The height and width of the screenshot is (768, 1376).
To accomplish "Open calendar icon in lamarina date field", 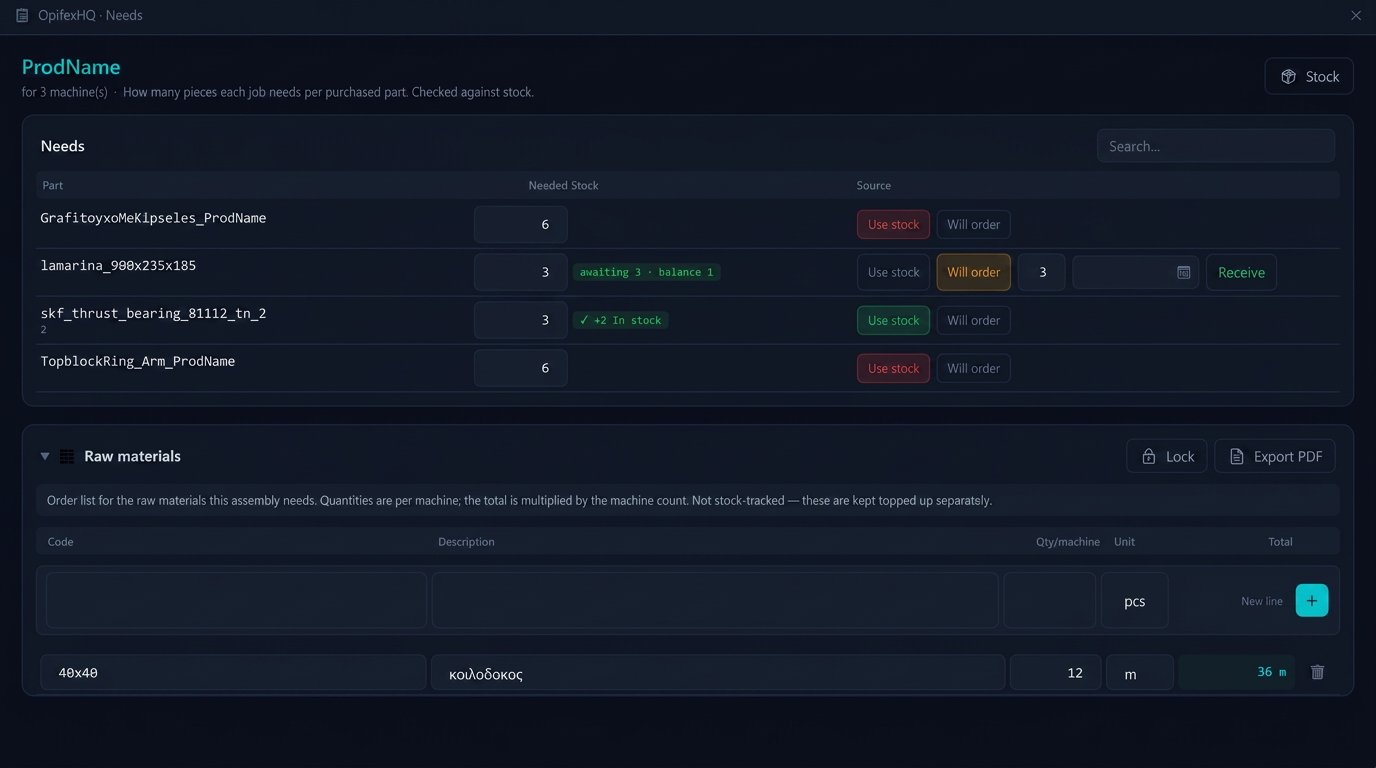I will (x=1184, y=272).
